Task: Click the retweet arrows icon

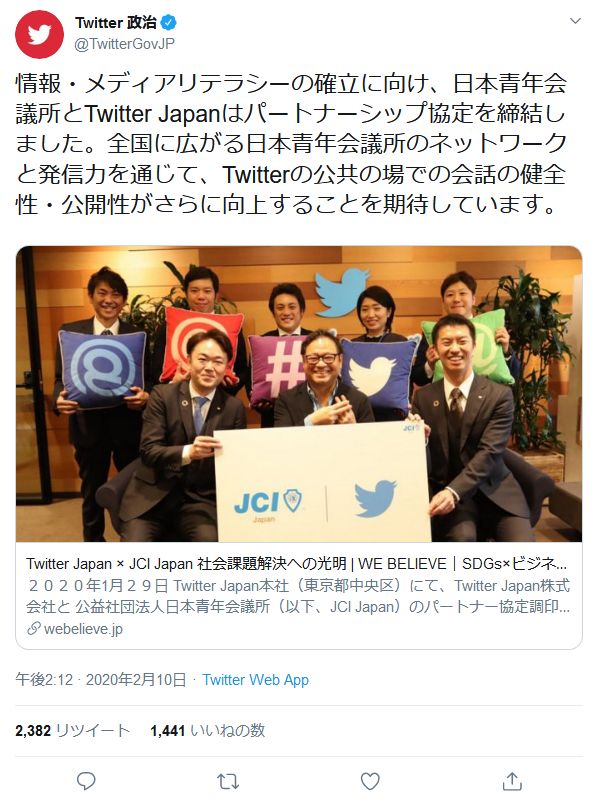Action: coord(228,781)
